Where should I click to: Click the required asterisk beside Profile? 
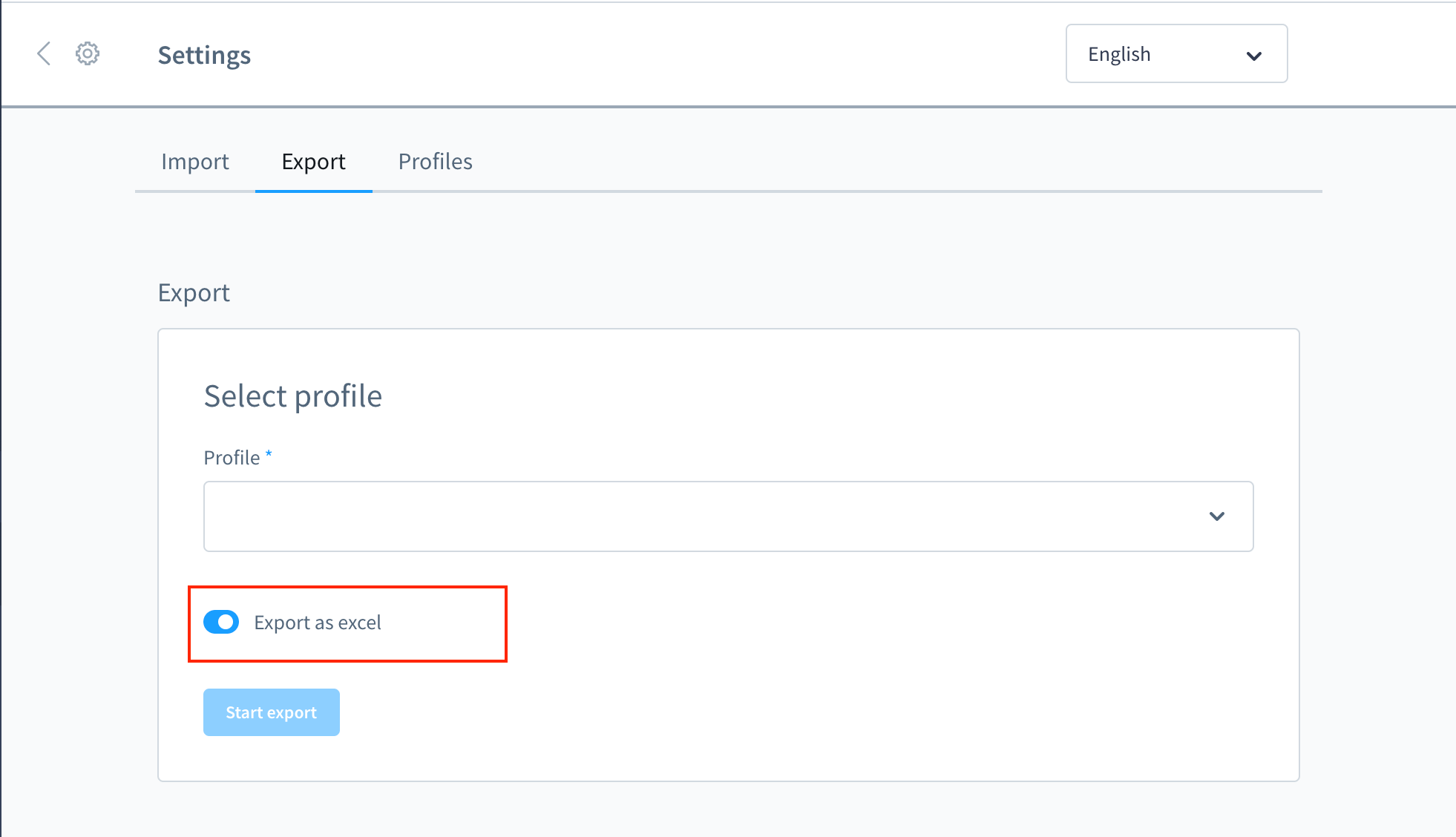point(269,454)
